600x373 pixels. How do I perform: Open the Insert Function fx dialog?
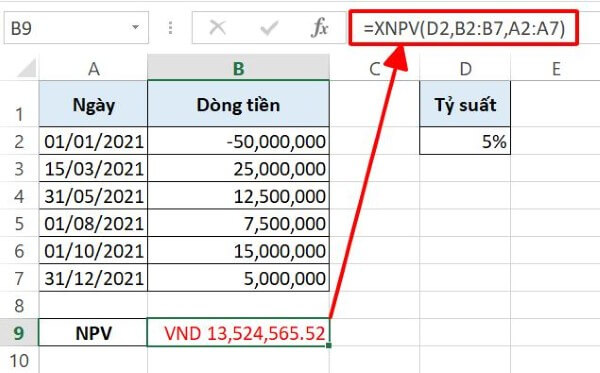pos(320,28)
